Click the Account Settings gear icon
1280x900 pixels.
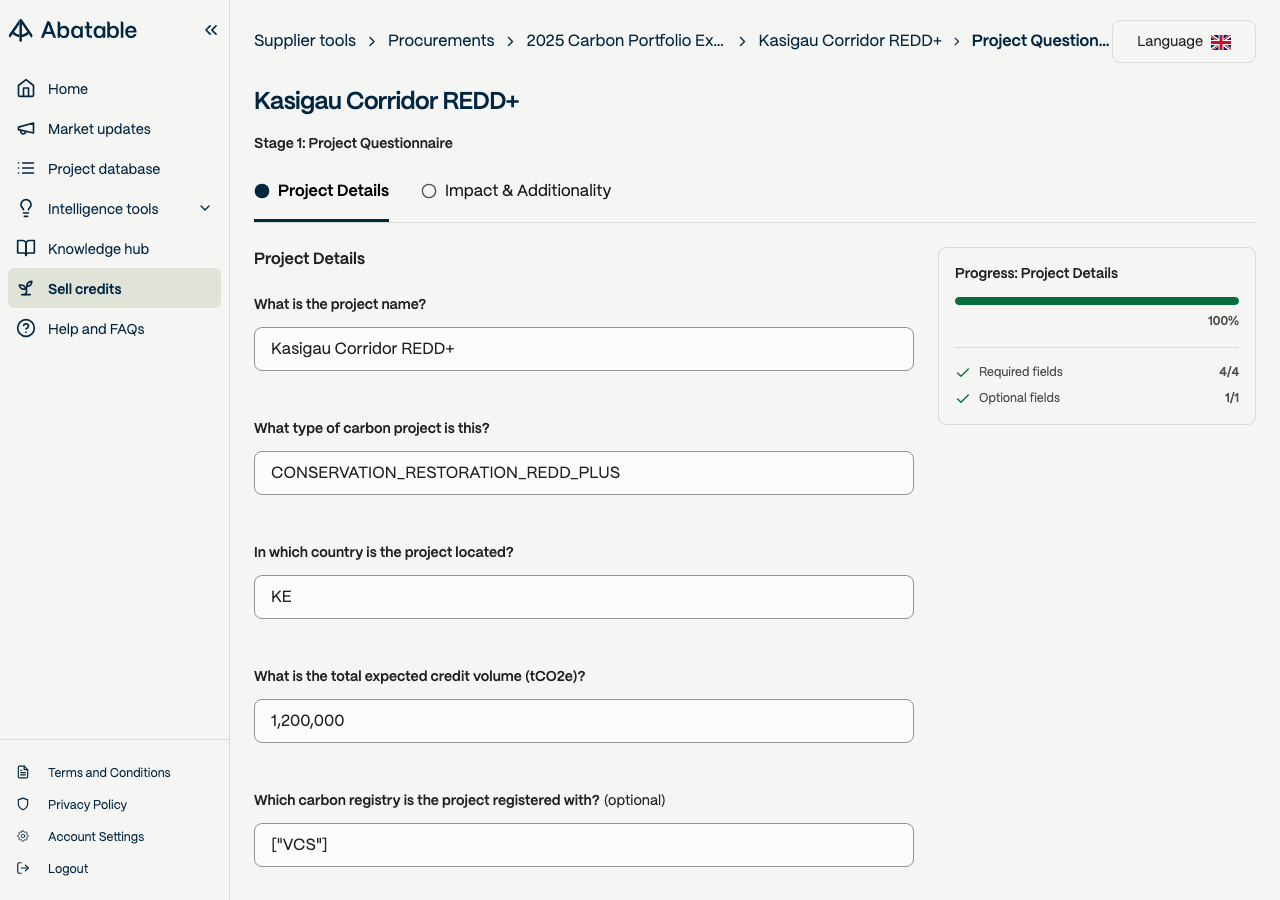(23, 837)
